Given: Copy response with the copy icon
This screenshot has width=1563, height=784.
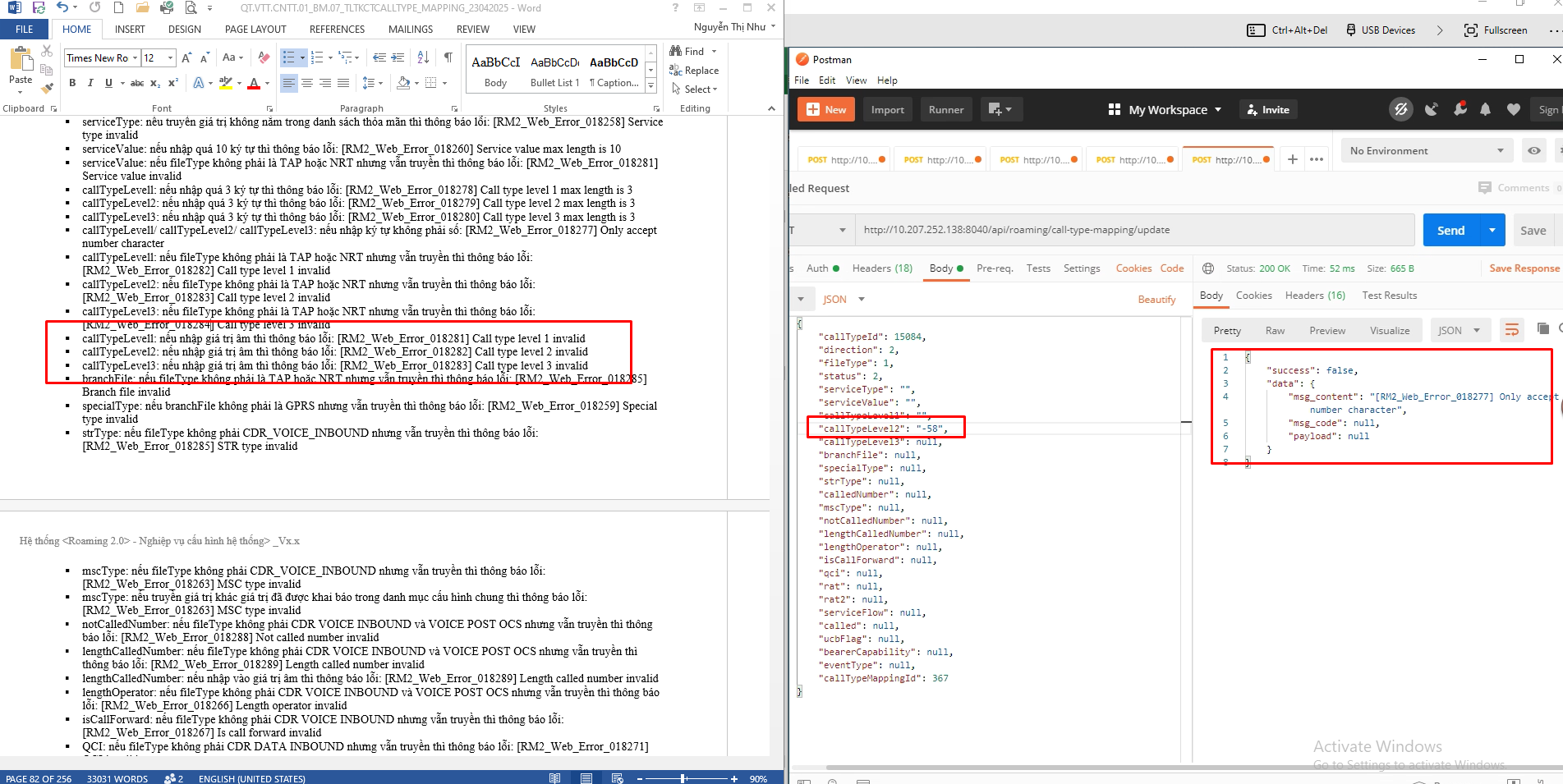Looking at the screenshot, I should pos(1542,329).
